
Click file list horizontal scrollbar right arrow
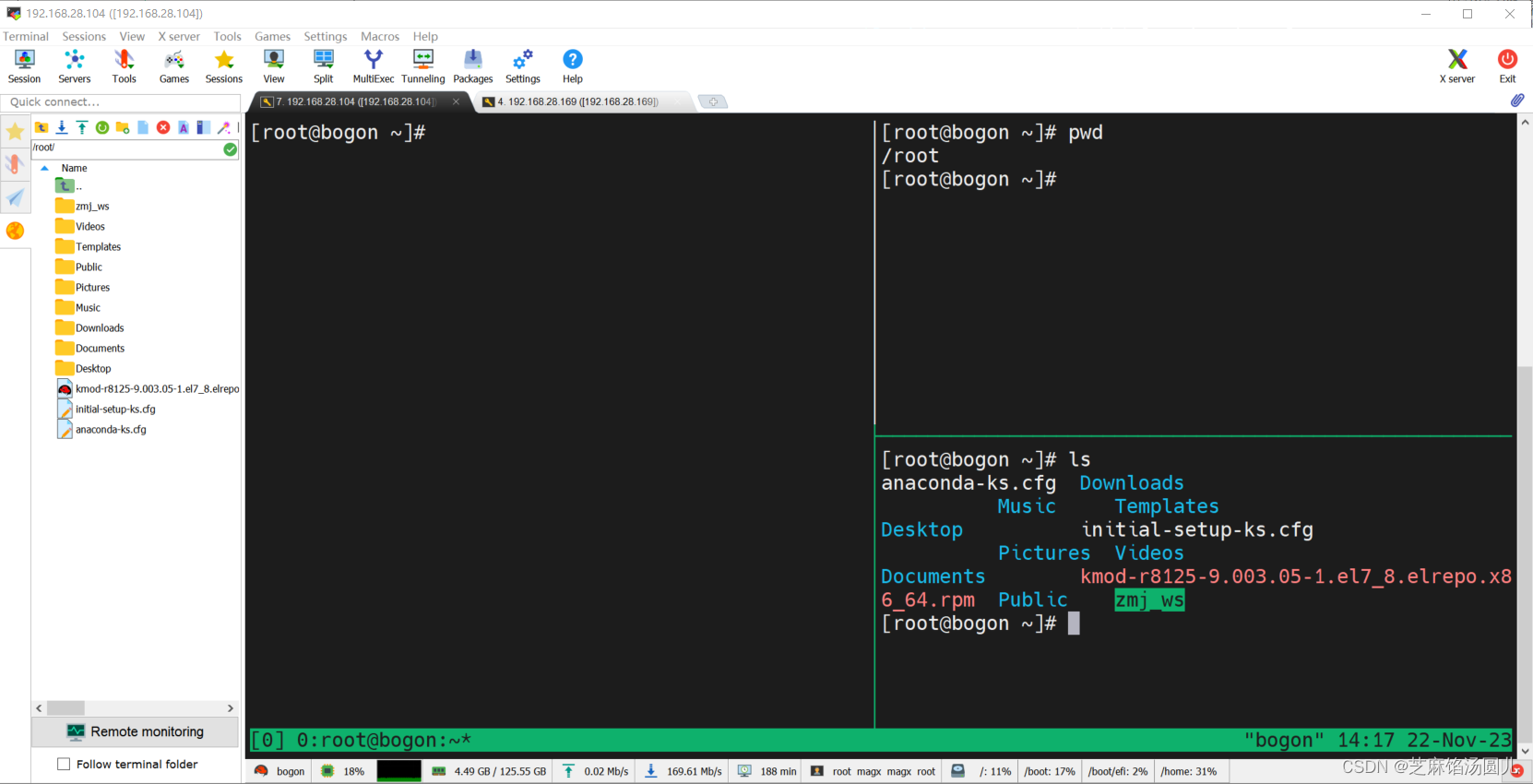(231, 708)
